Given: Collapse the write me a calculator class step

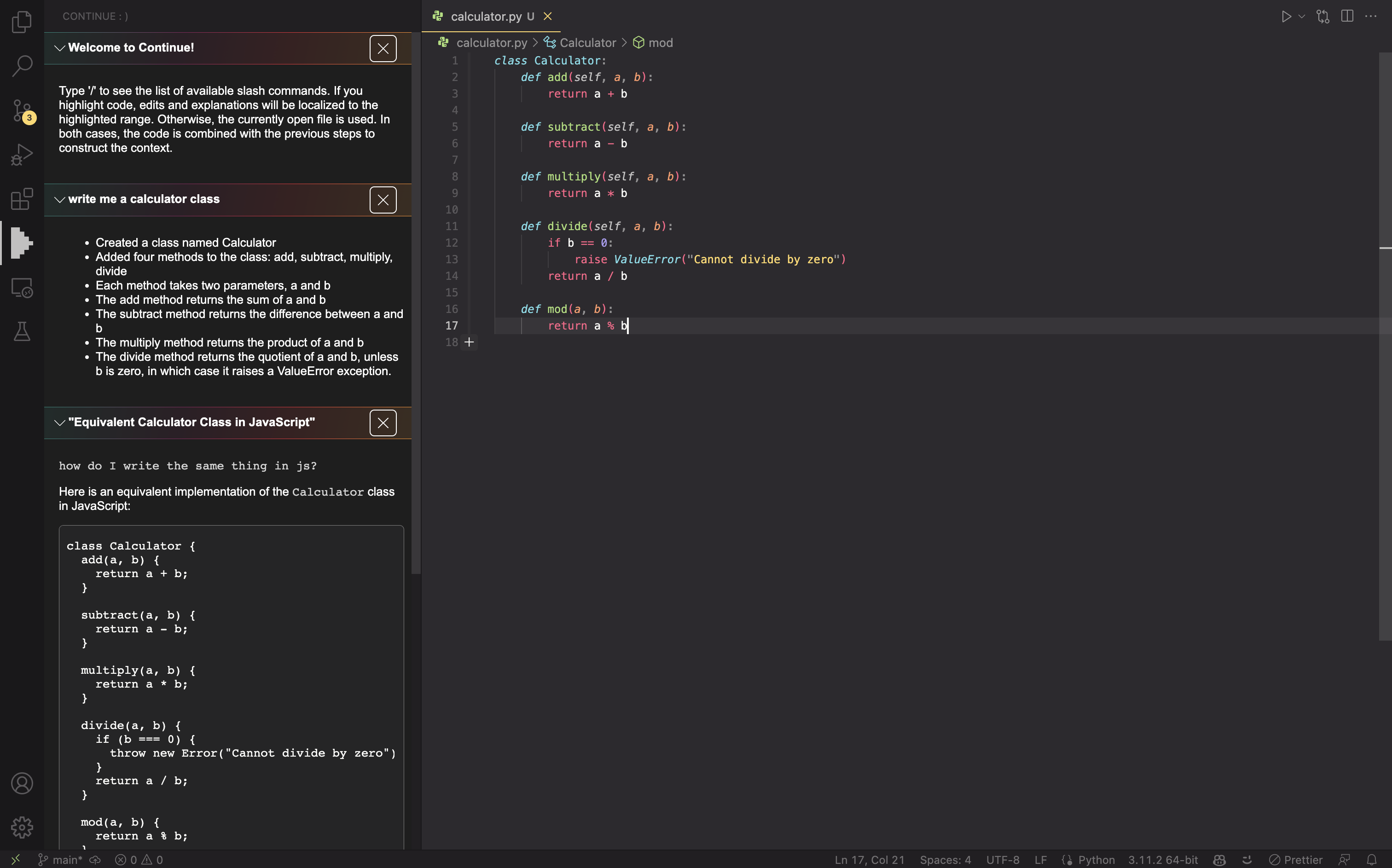Looking at the screenshot, I should 60,199.
